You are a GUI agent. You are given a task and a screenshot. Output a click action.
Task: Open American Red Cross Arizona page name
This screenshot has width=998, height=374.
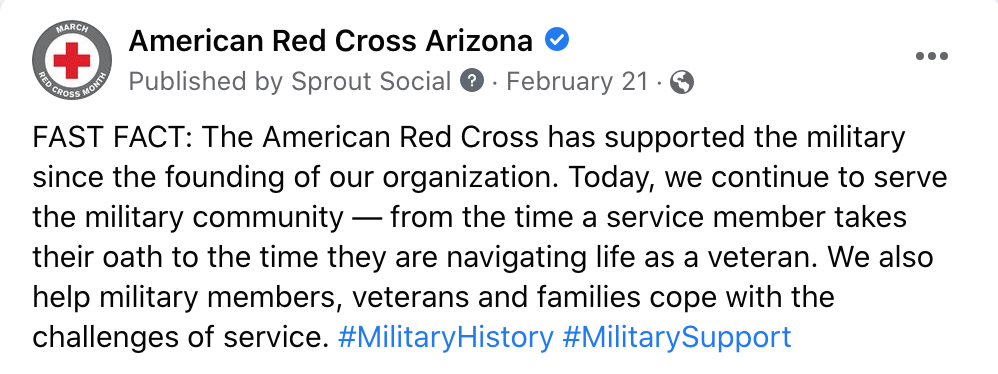coord(330,41)
